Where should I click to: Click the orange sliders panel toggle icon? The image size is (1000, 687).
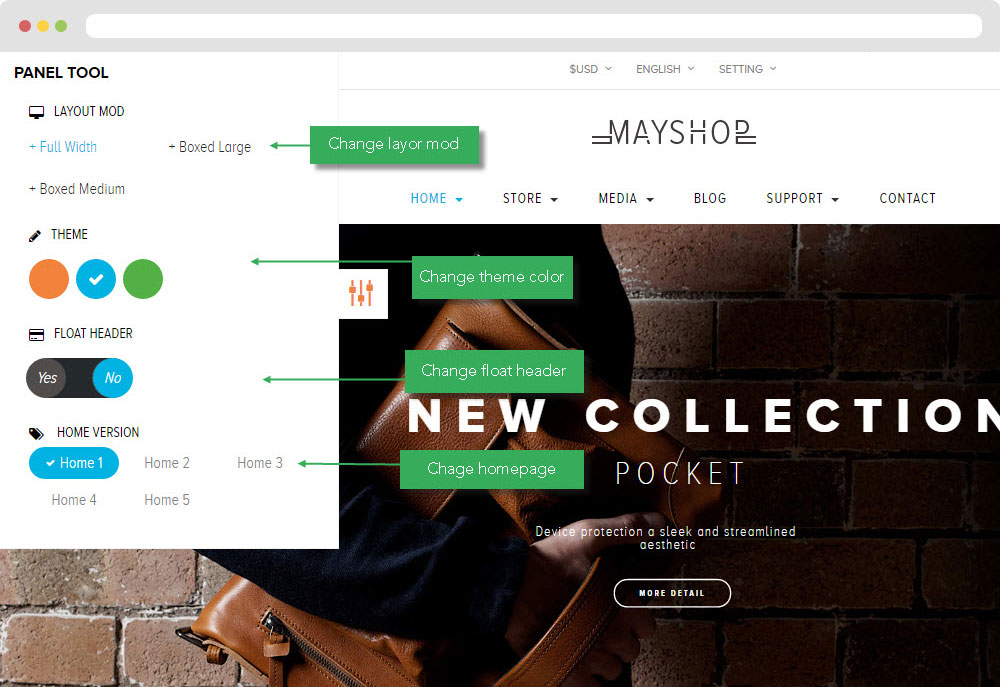[361, 293]
